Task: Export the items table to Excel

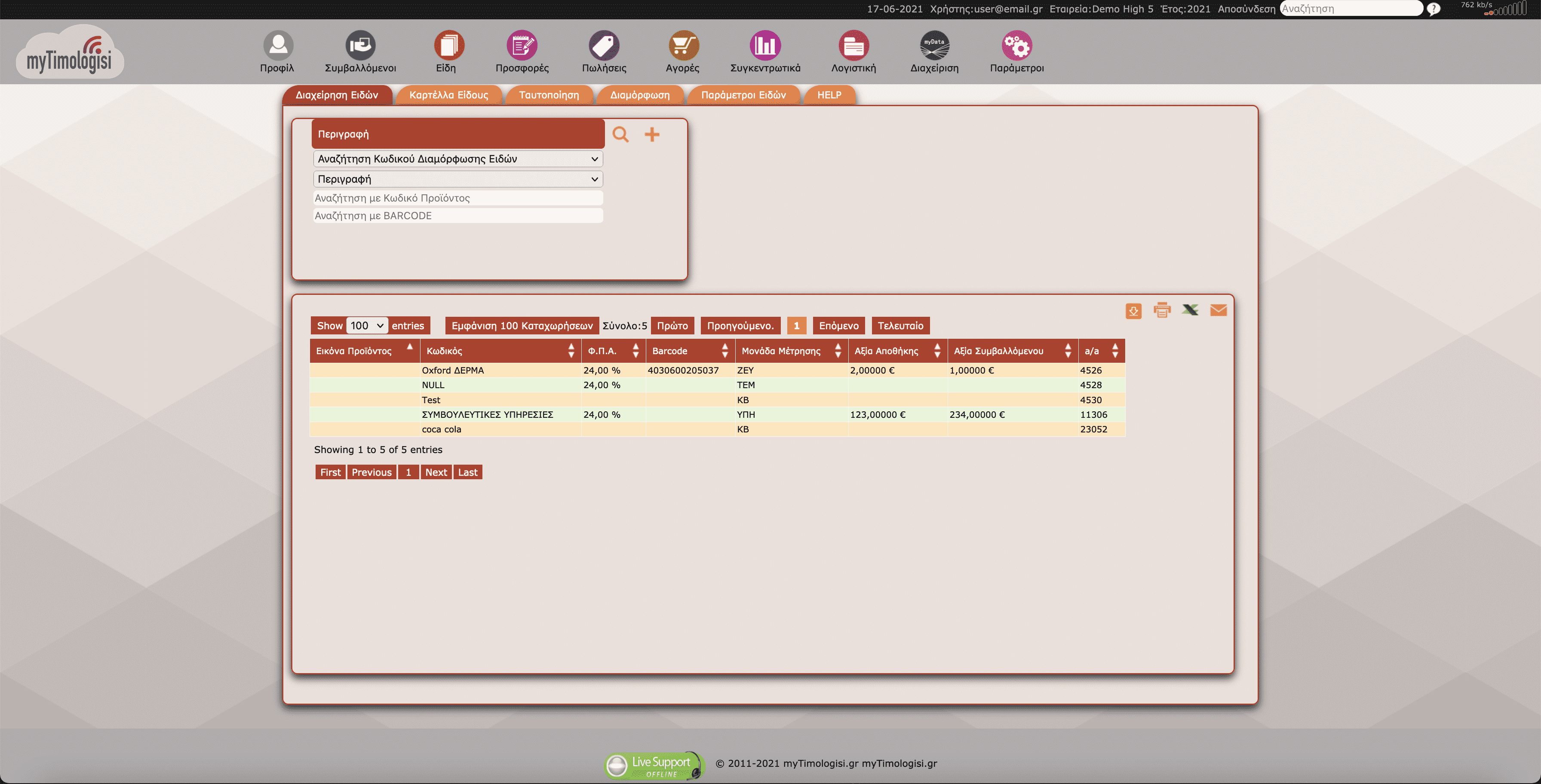Action: click(1191, 310)
